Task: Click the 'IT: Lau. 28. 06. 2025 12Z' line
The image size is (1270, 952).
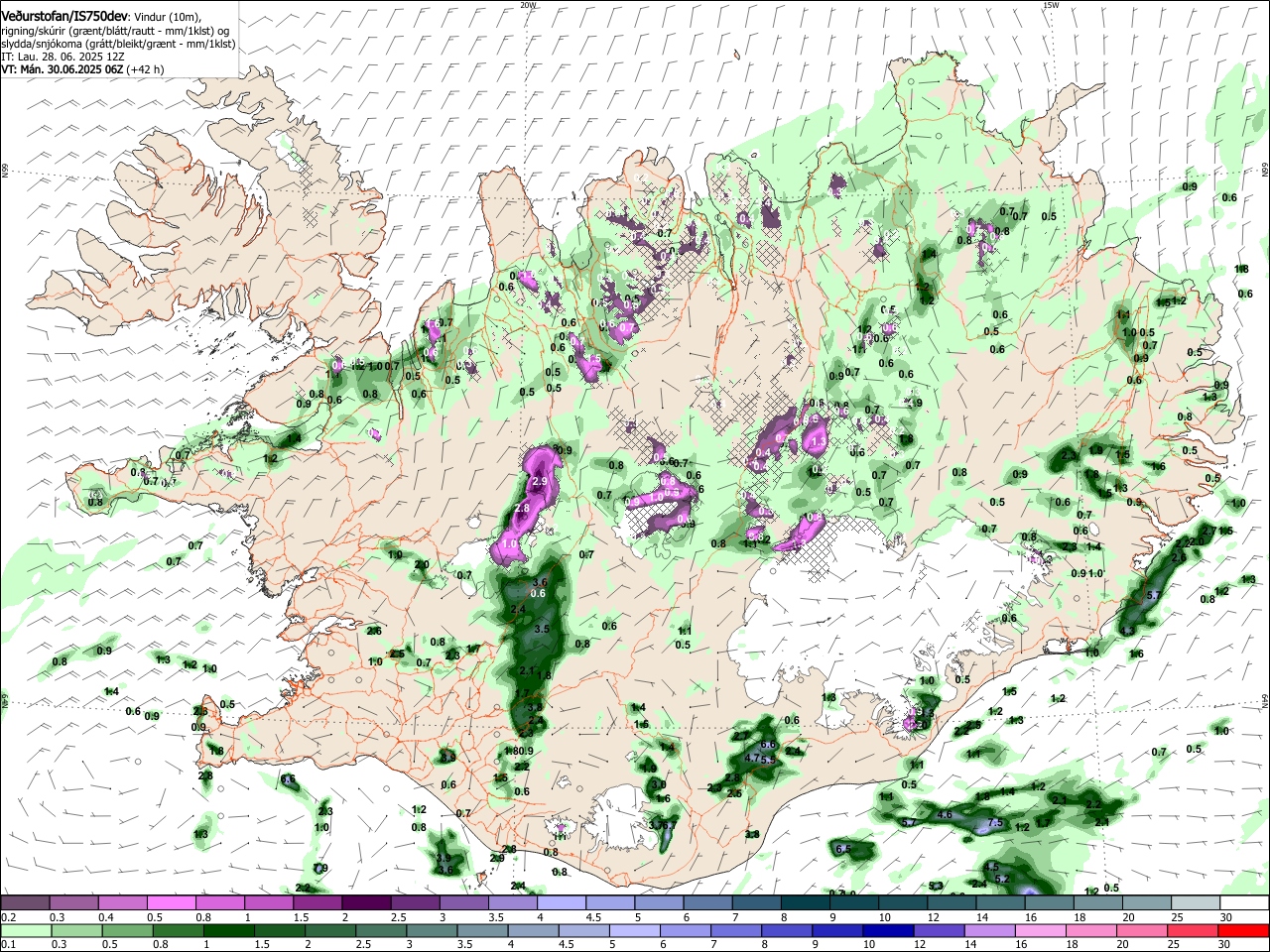Action: 62,58
